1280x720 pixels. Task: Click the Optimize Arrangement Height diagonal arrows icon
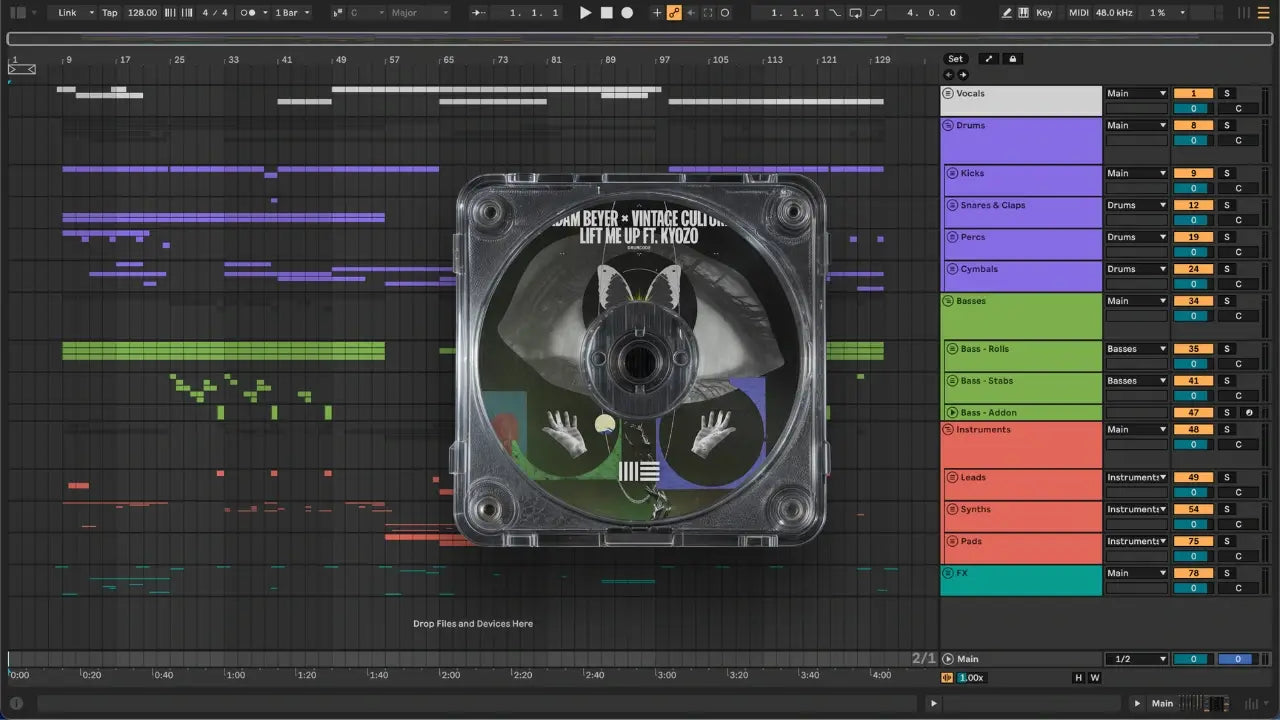tap(989, 59)
